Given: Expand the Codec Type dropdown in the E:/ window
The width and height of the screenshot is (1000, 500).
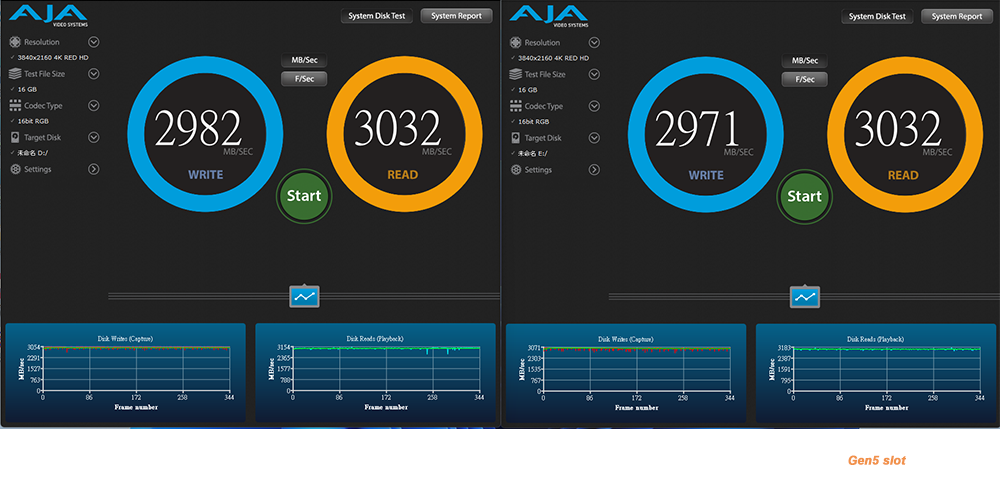Looking at the screenshot, I should [x=593, y=106].
